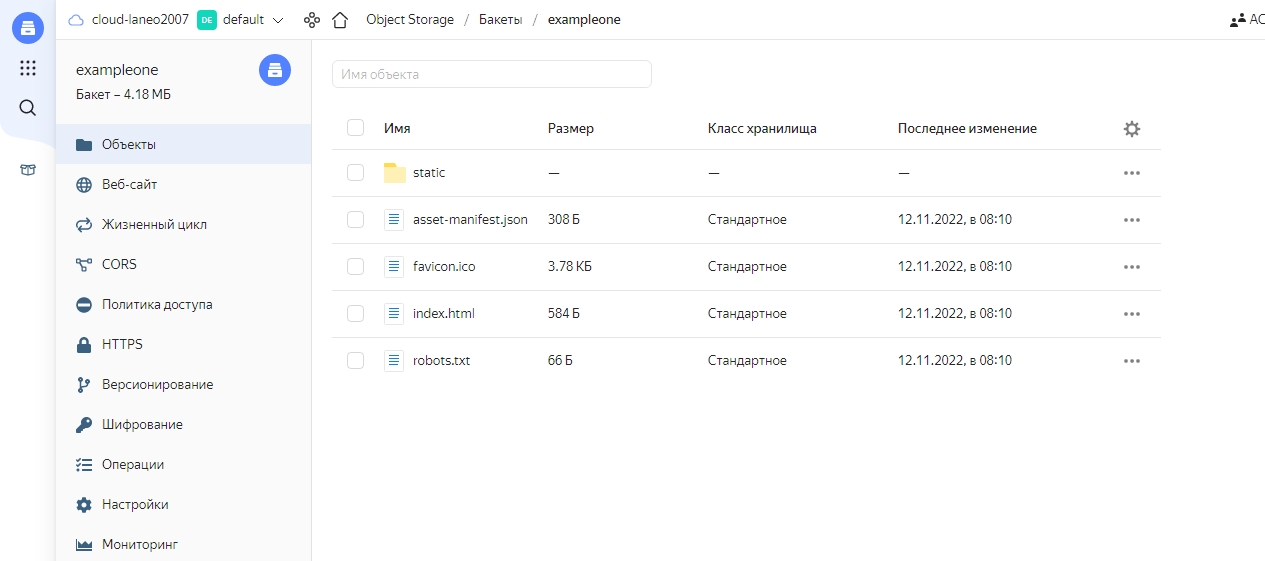Click the Имя объекта search field
Image resolution: width=1265 pixels, height=561 pixels.
491,74
